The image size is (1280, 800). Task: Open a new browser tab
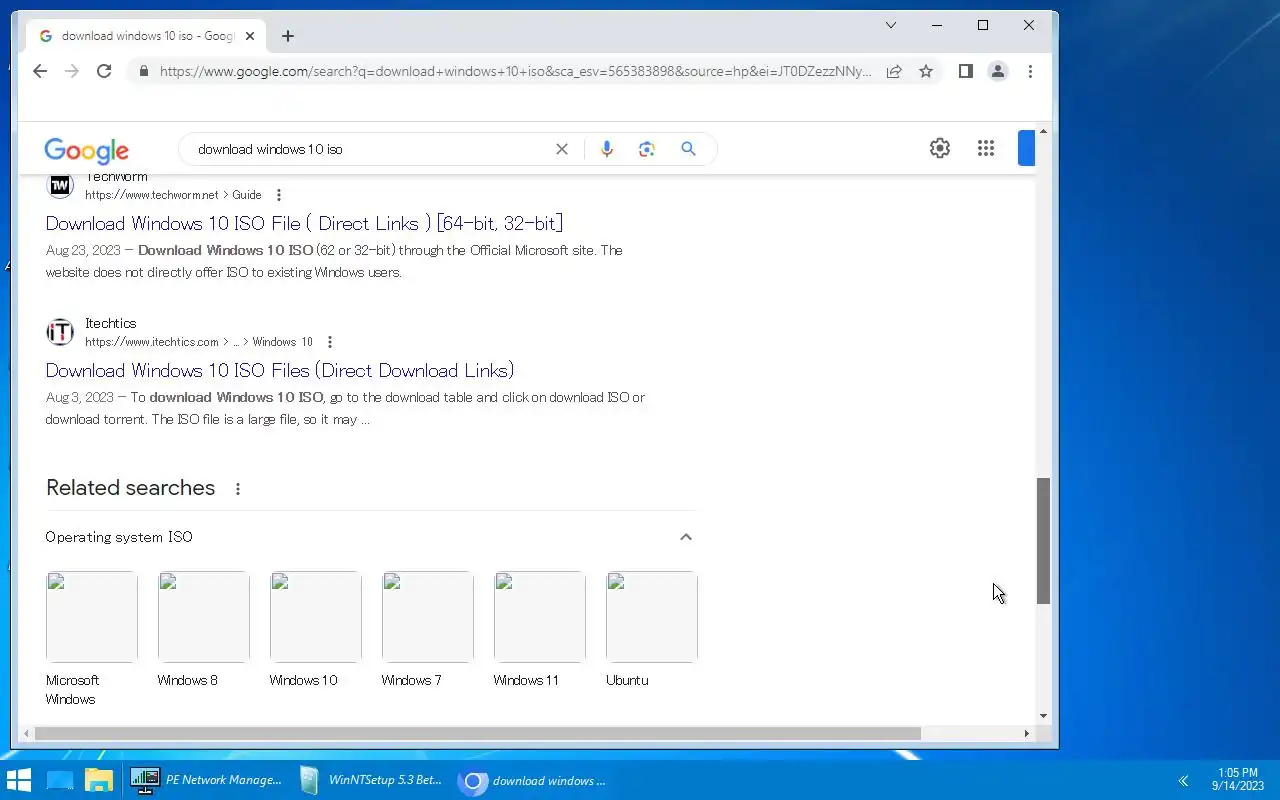point(288,36)
